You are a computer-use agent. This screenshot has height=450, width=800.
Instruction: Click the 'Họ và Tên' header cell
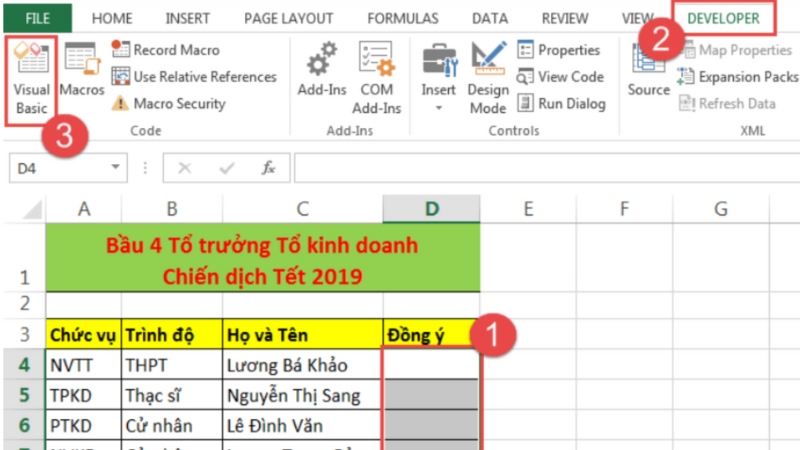pyautogui.click(x=303, y=334)
